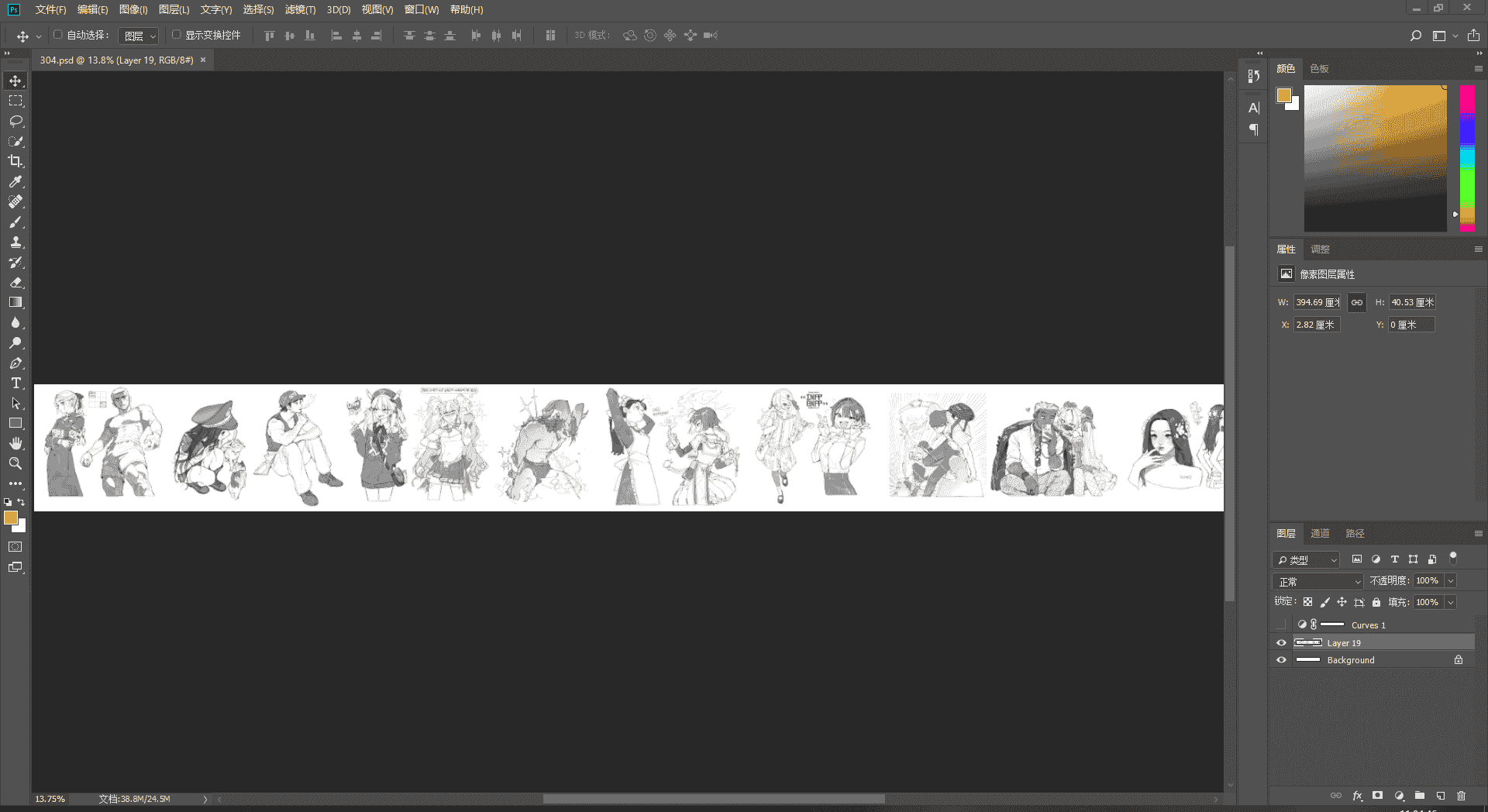1488x812 pixels.
Task: Add a layer mask
Action: point(1377,796)
